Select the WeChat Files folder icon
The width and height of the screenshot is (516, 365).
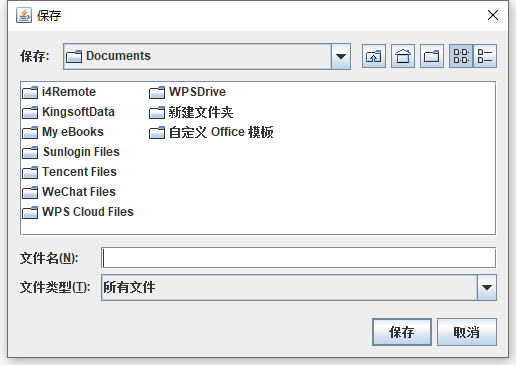(30, 192)
